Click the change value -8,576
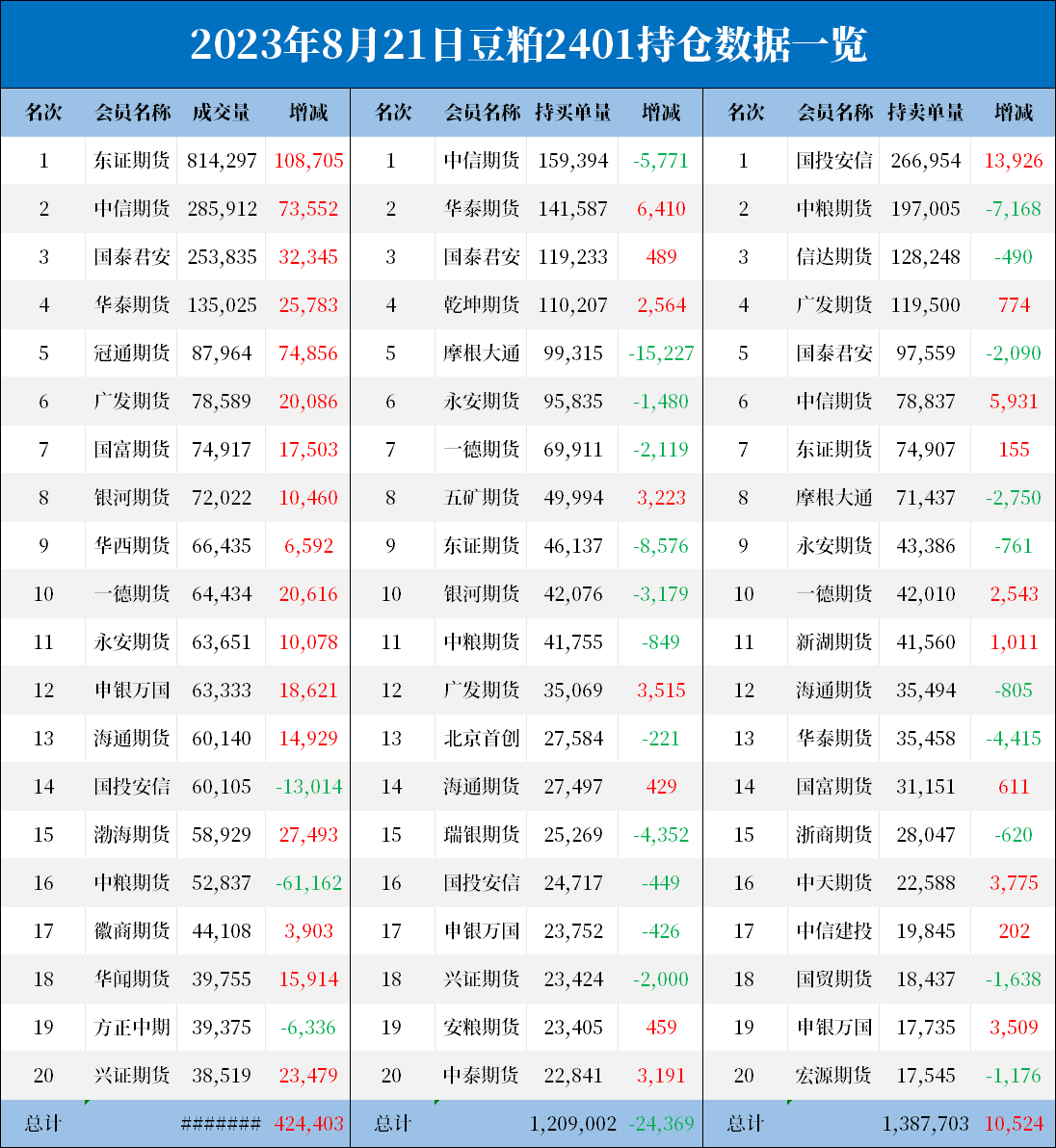The image size is (1056, 1148). [661, 546]
